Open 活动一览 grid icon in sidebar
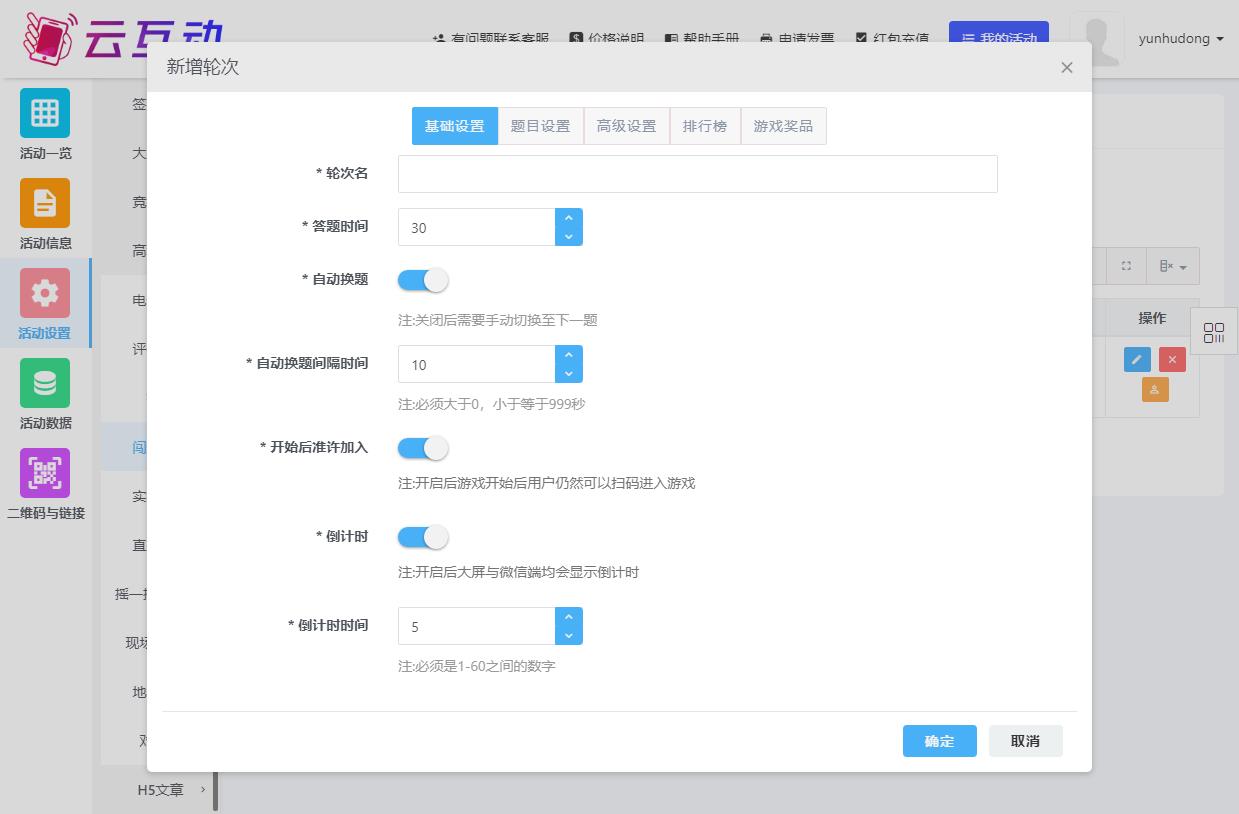This screenshot has height=814, width=1239. point(45,113)
